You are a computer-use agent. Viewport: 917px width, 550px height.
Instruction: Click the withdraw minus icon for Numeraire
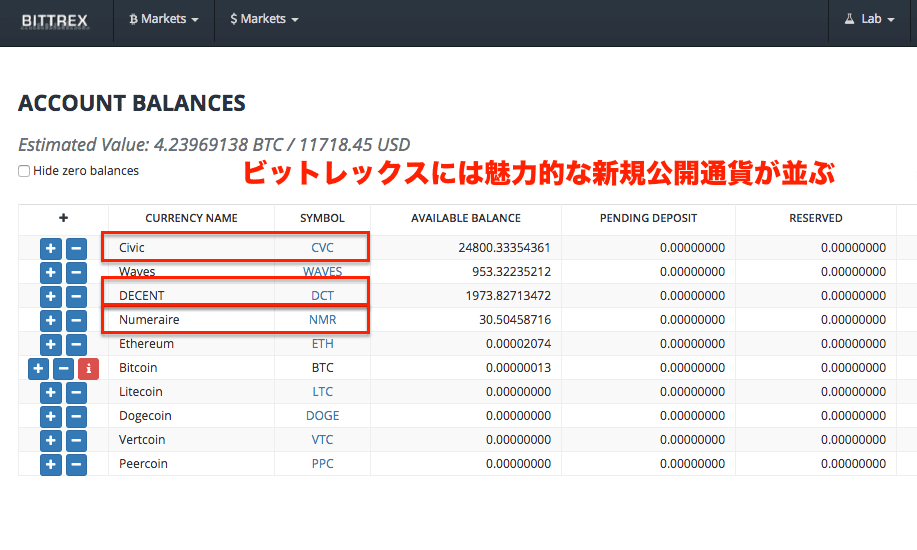76,321
